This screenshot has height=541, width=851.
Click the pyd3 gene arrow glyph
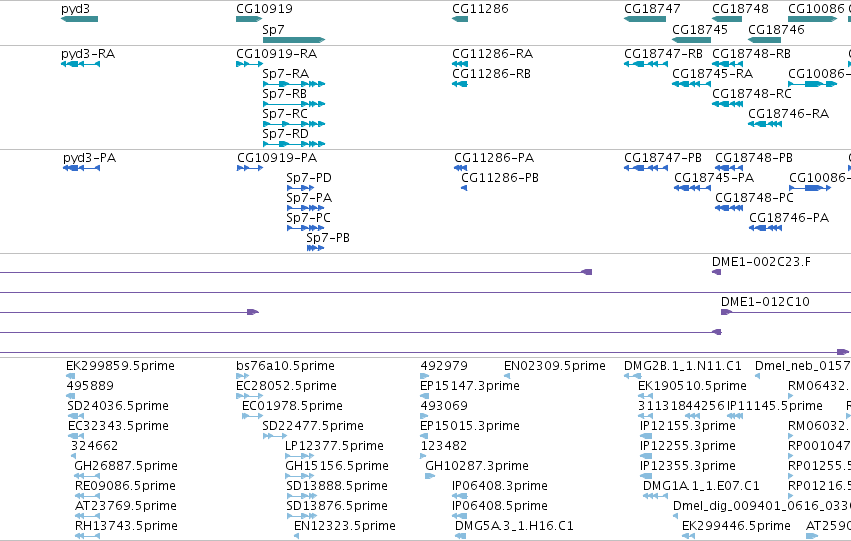coord(79,19)
